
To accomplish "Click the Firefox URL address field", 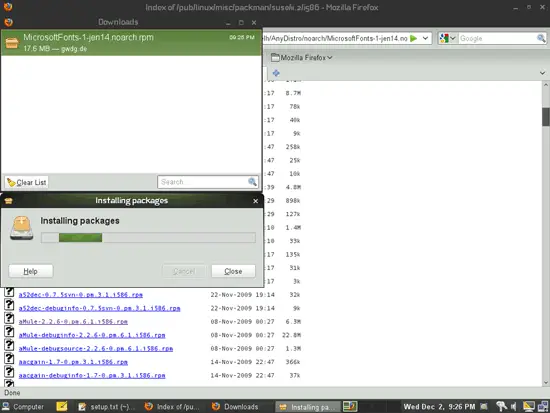I will [x=335, y=38].
